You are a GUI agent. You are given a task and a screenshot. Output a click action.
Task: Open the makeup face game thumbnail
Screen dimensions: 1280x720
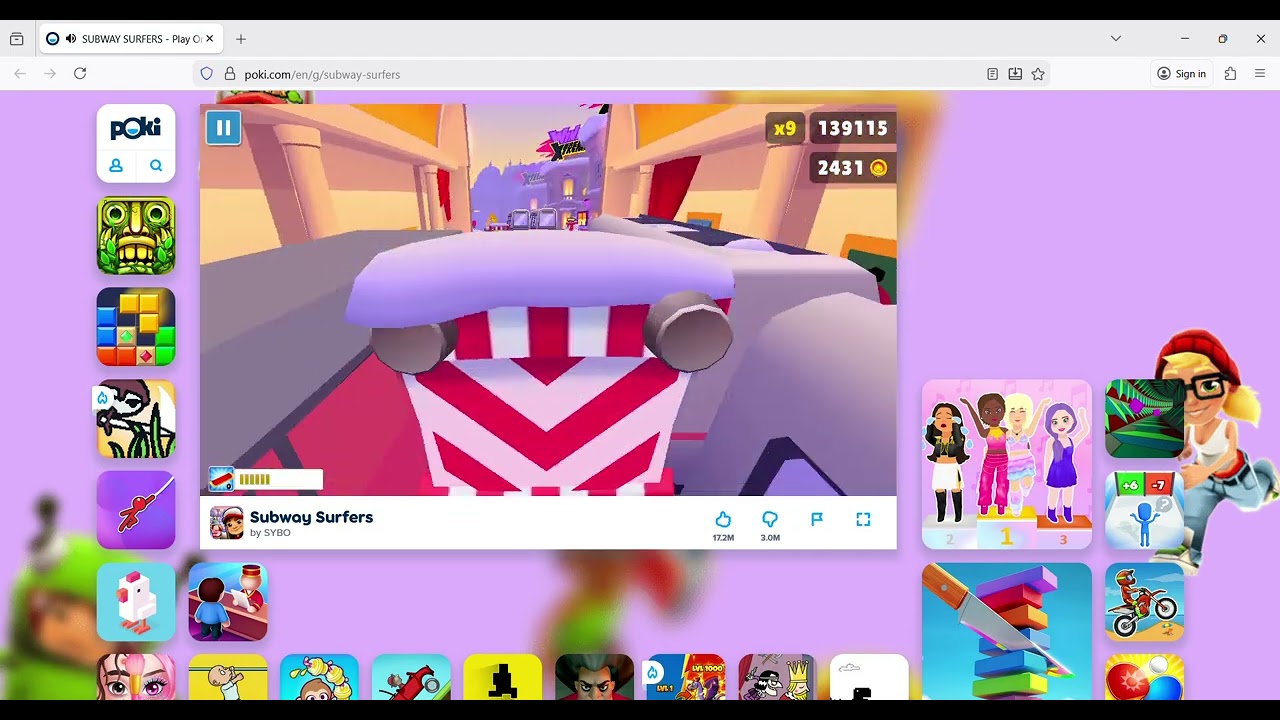[136, 677]
